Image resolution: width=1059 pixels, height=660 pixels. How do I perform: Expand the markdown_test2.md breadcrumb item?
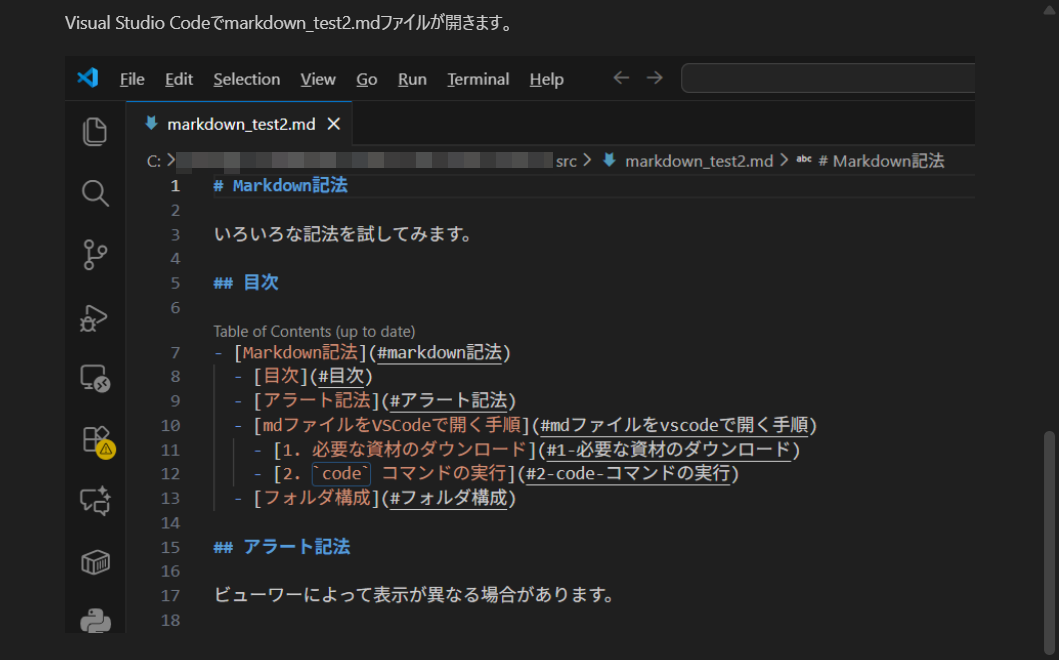698,161
